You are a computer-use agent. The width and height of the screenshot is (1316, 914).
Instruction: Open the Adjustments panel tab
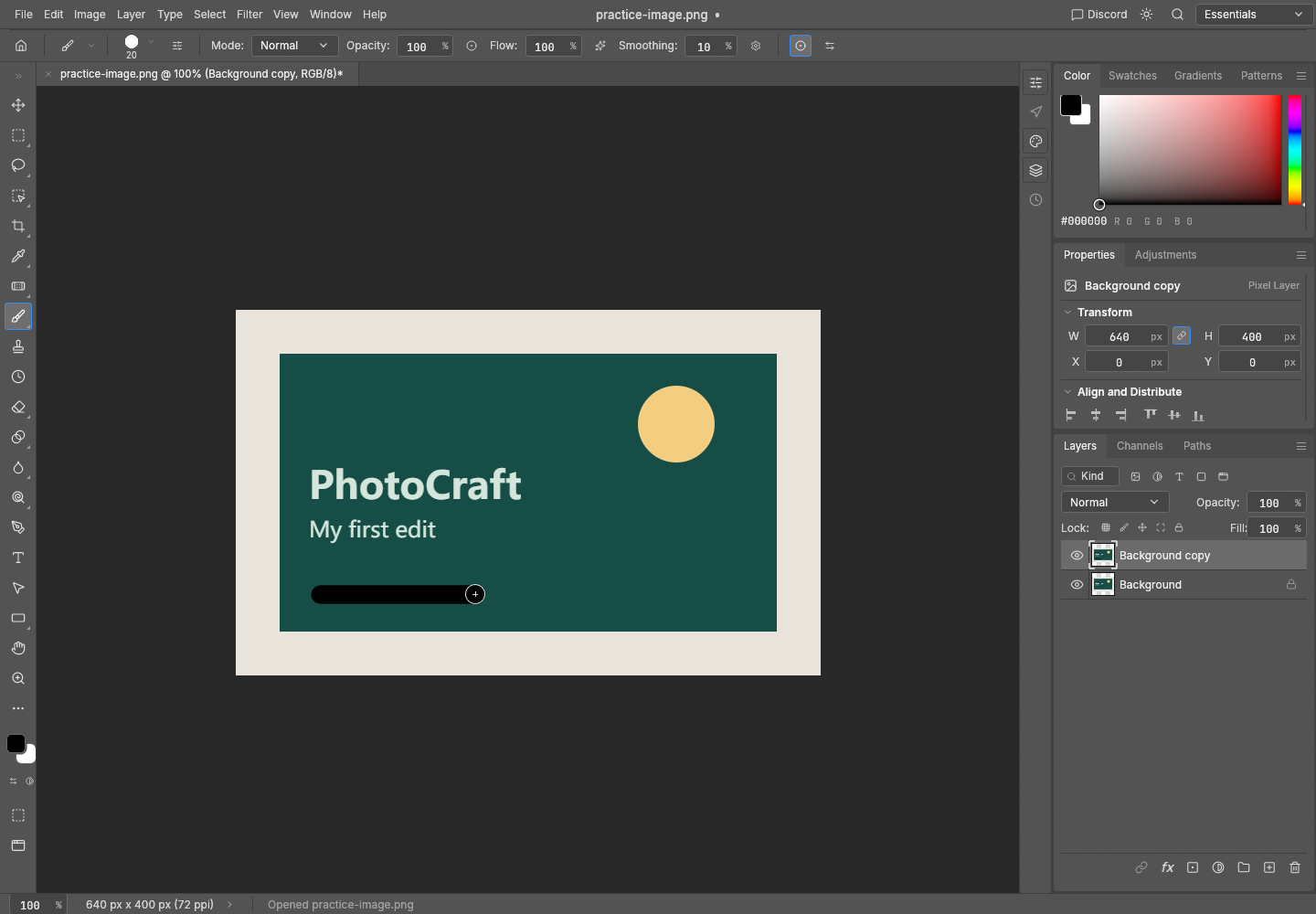[1165, 255]
